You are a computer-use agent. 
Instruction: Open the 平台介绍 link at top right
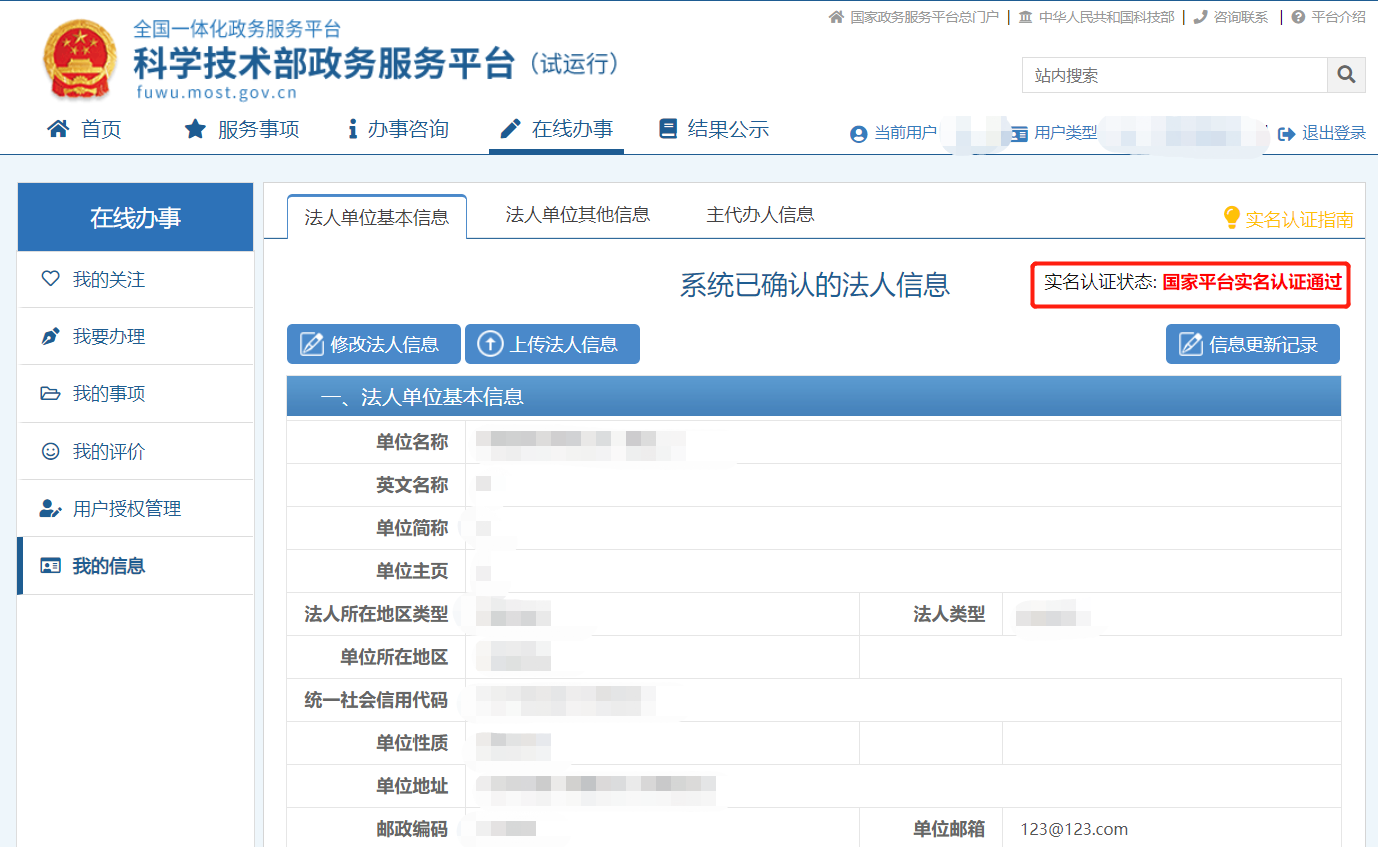(x=1337, y=17)
